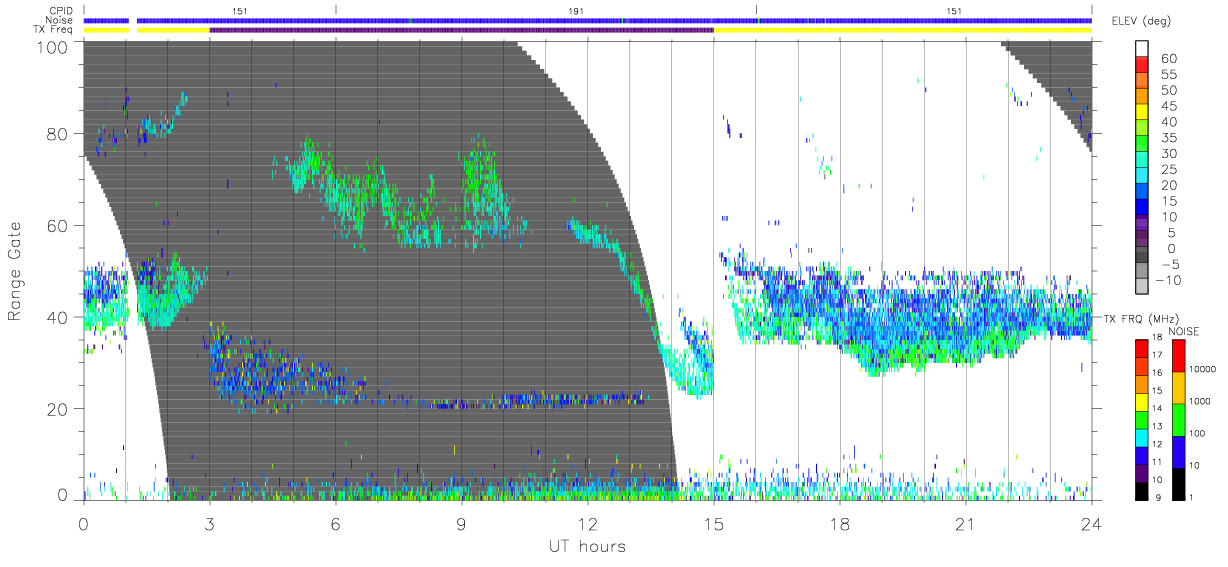Click the purple section of TX Freq strip
Image resolution: width=1228 pixels, height=567 pixels.
pos(461,30)
